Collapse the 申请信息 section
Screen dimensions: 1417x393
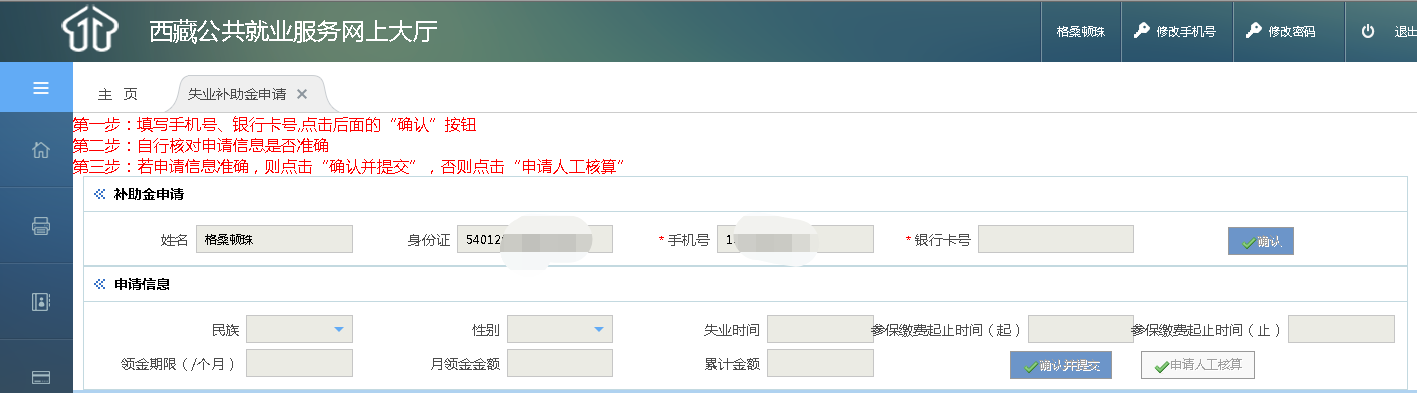tap(99, 284)
